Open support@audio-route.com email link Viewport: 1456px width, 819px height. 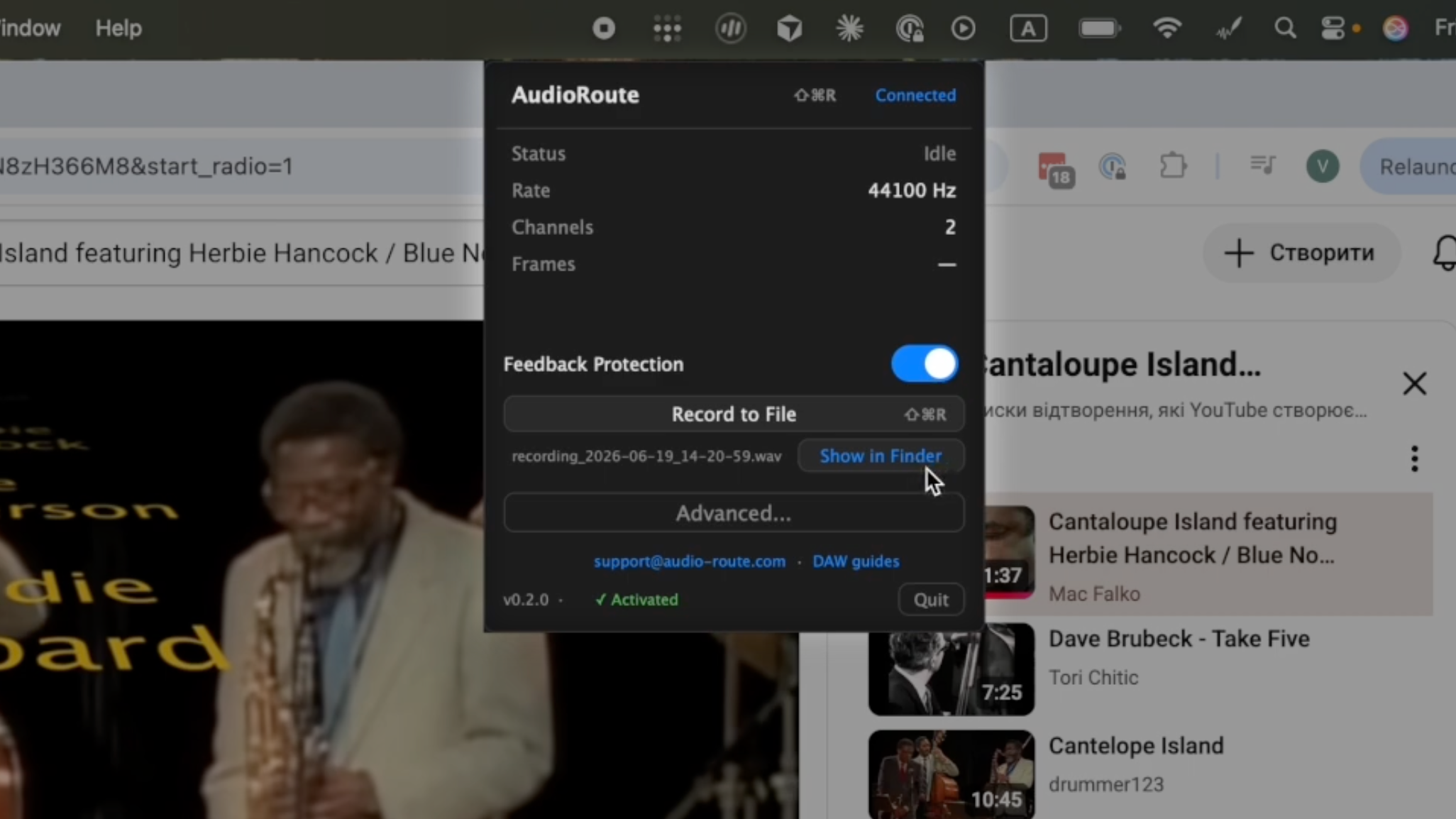point(690,561)
